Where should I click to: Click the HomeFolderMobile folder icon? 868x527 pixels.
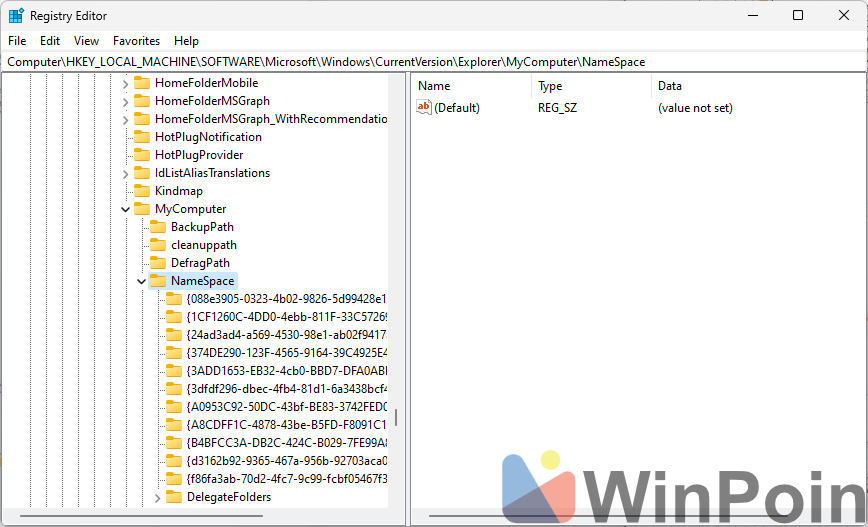point(142,83)
